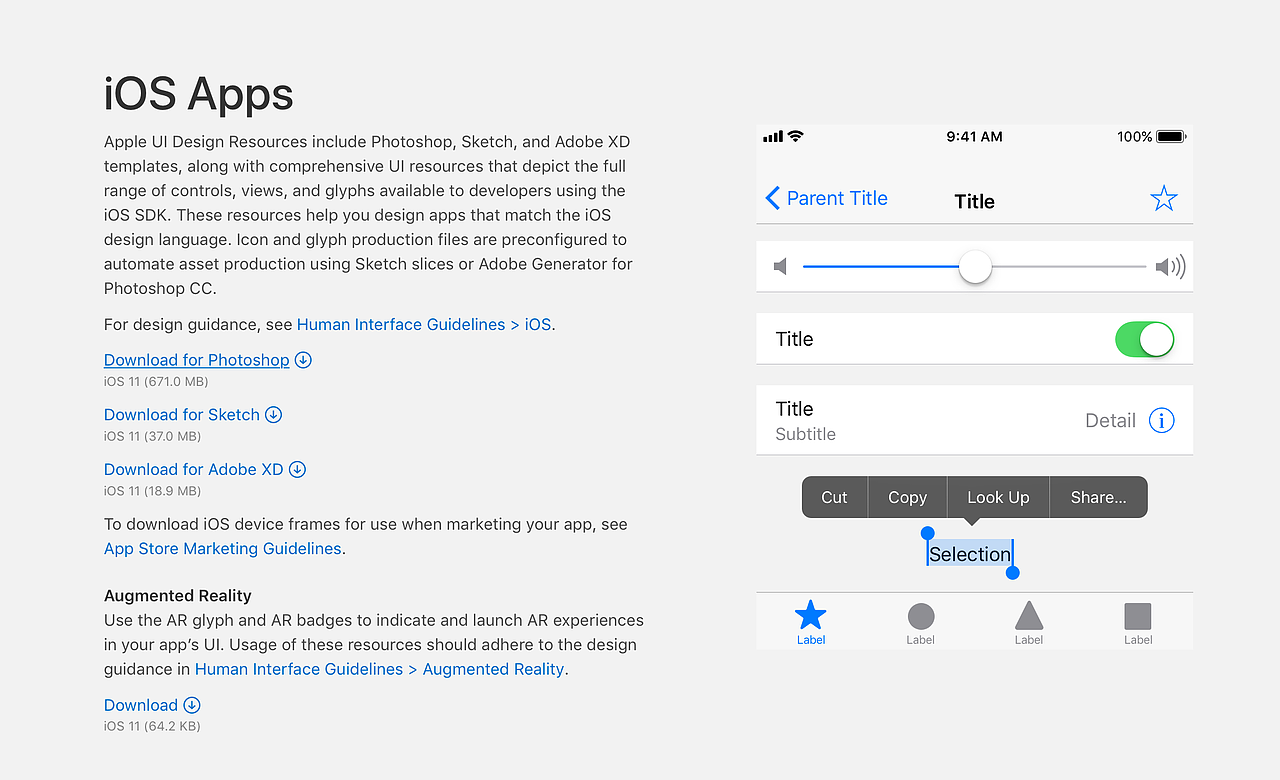Tap the star favorite icon in navigation bar
Screen dimensions: 1280x780
[x=1163, y=198]
